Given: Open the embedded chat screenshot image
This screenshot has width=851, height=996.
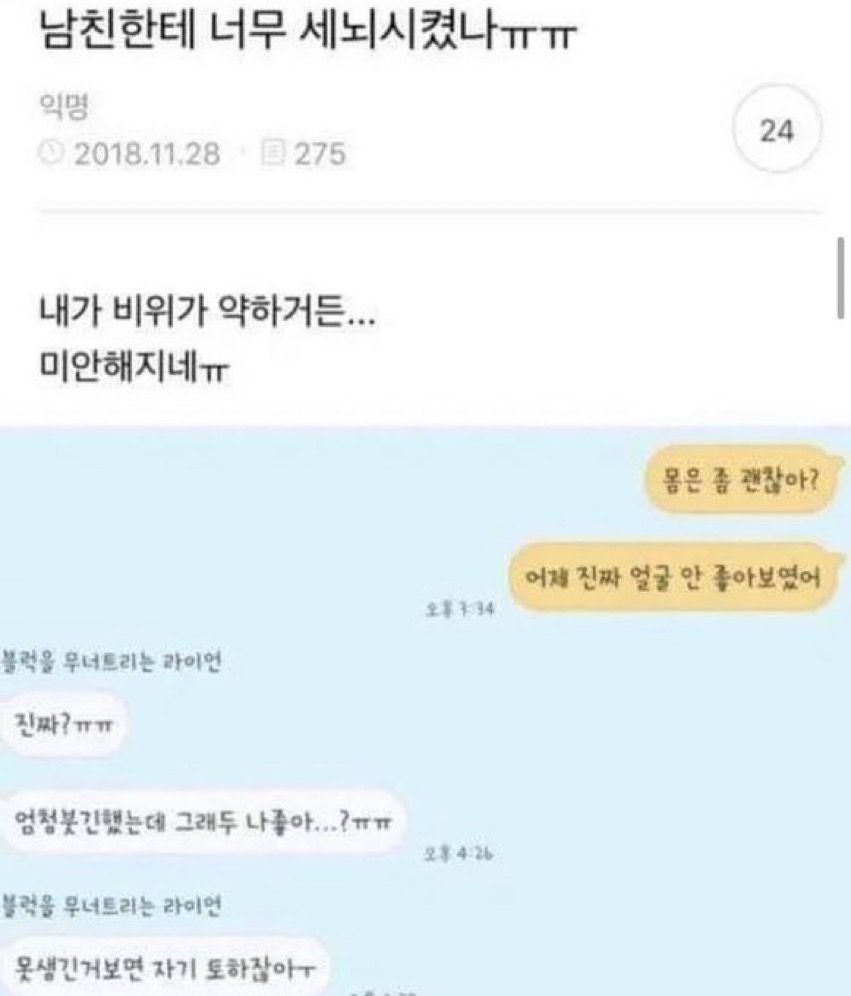Looking at the screenshot, I should click(x=426, y=711).
